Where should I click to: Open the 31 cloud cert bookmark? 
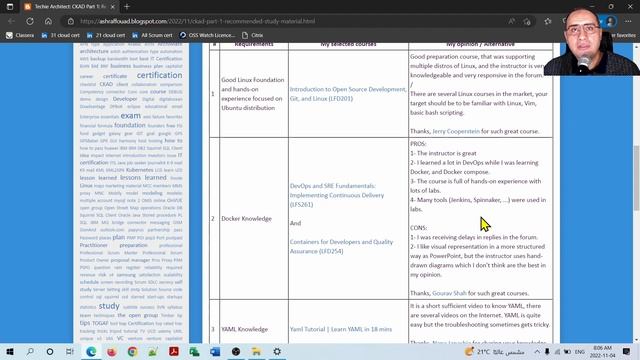click(60, 35)
